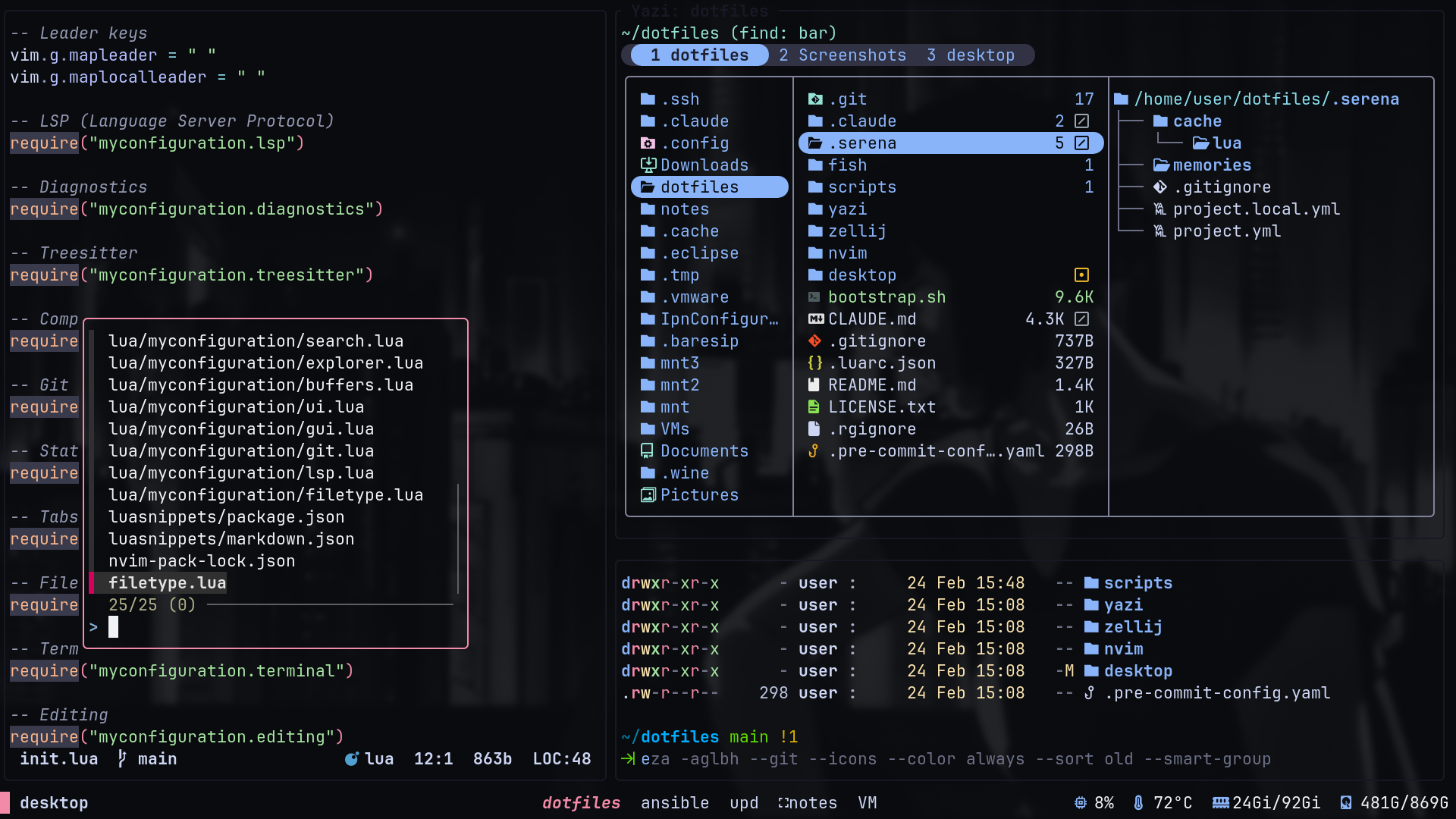Open the zellij folder in yazi

(x=951, y=231)
